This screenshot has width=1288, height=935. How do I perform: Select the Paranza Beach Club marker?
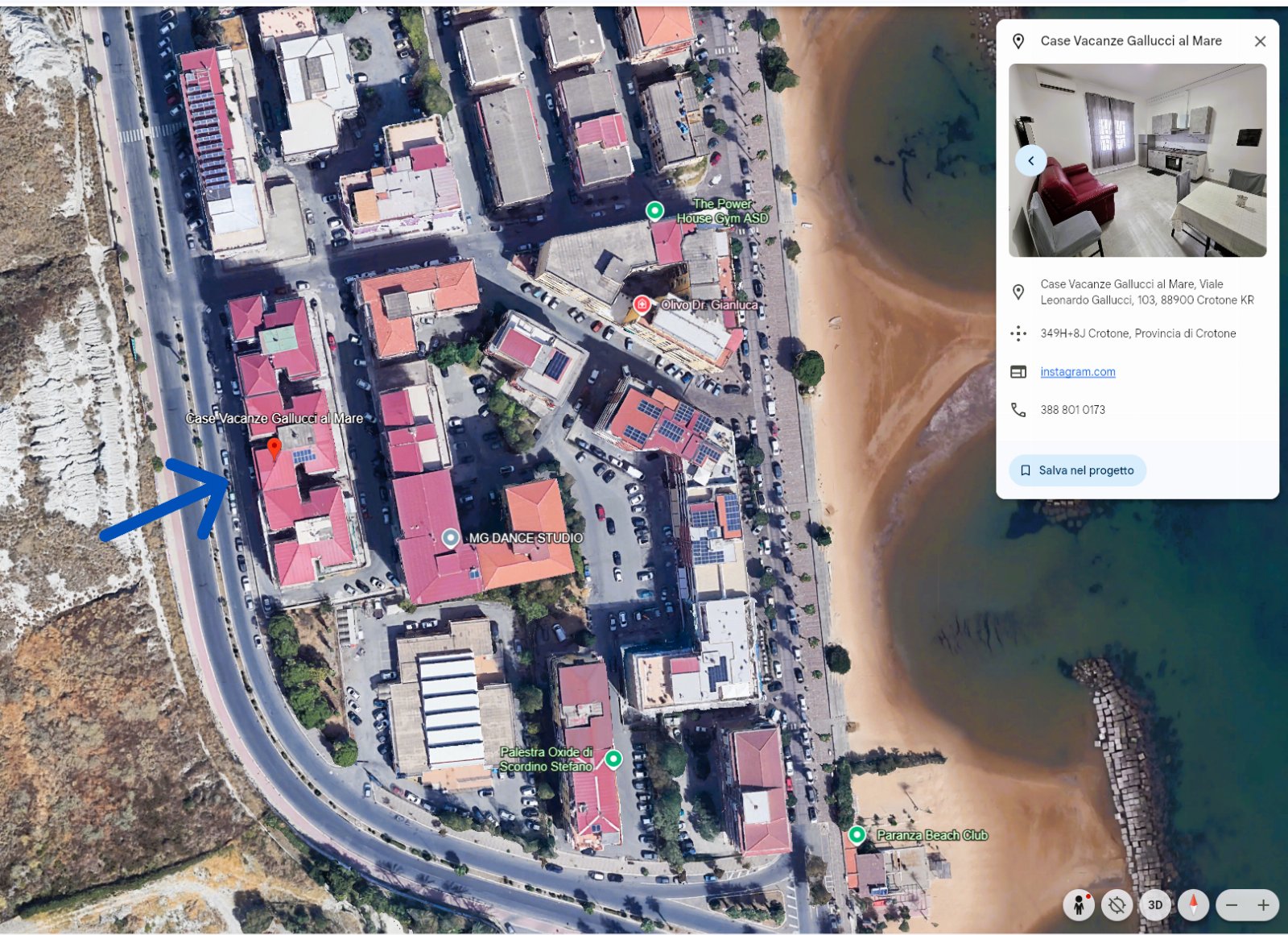(x=857, y=834)
